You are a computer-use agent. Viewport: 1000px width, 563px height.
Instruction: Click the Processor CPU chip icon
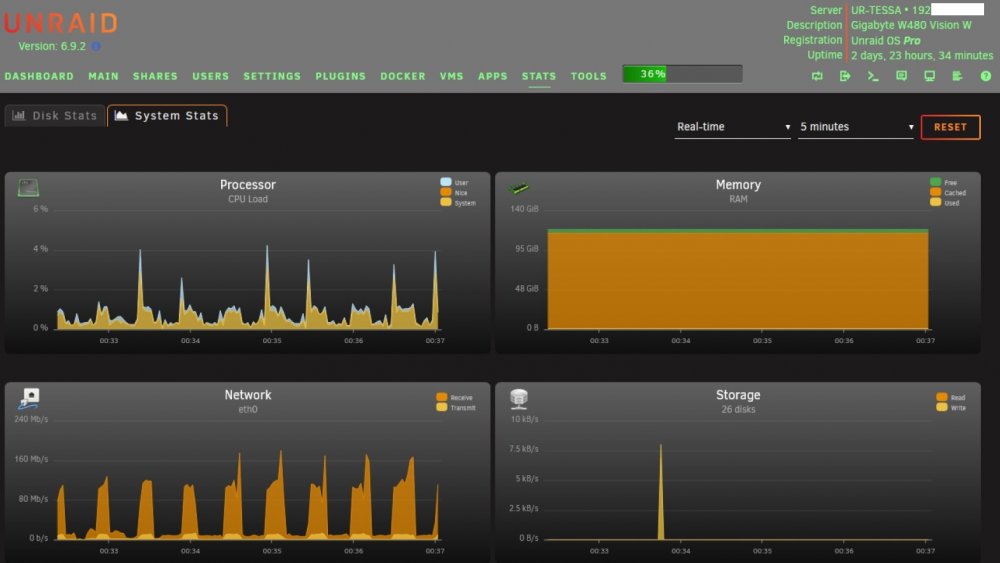click(27, 188)
